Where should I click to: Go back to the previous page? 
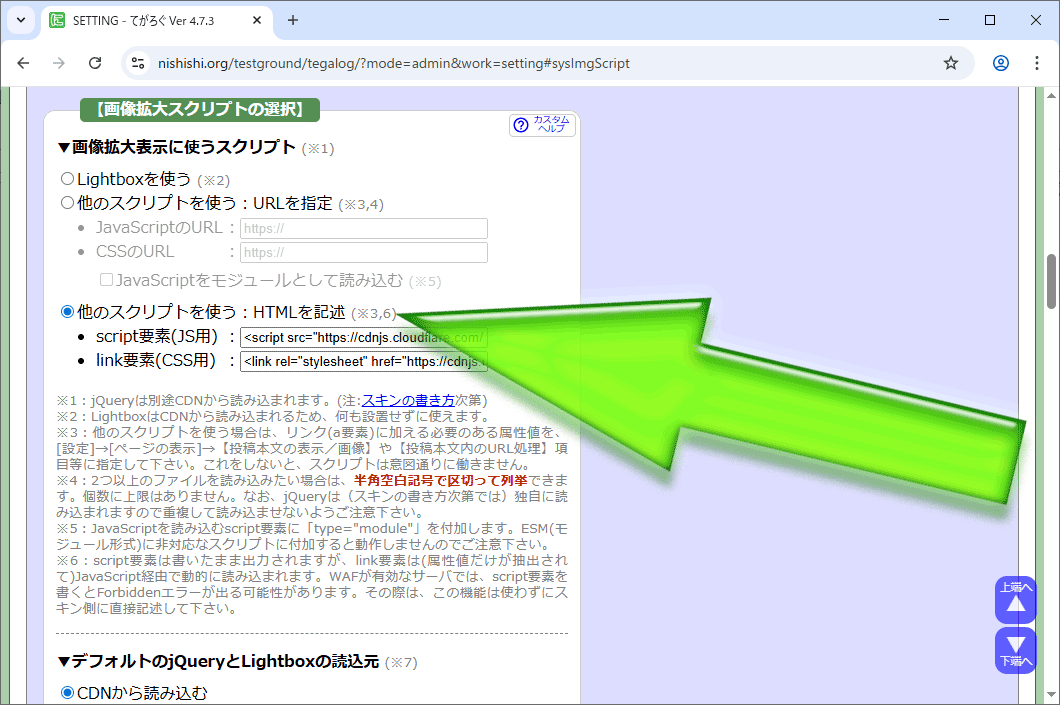point(23,63)
